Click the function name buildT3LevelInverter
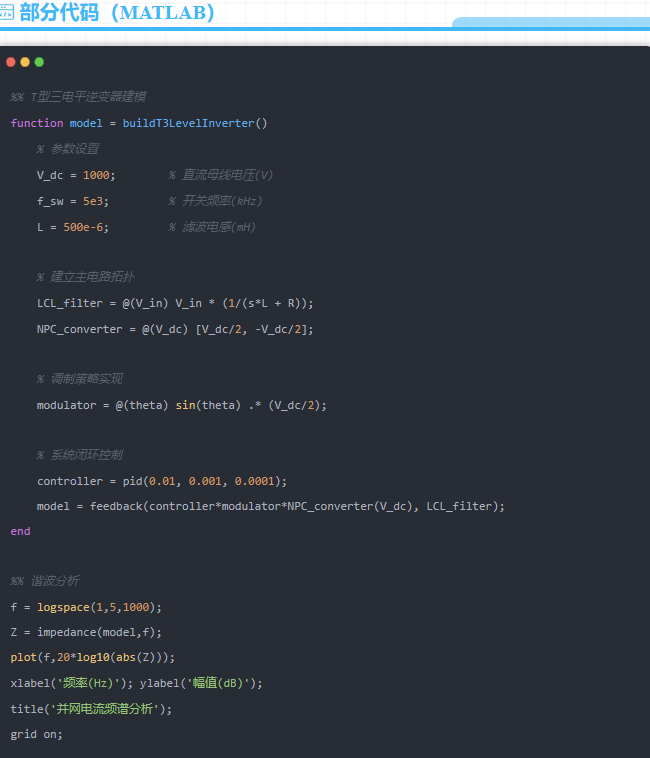Viewport: 650px width, 758px height. (188, 123)
